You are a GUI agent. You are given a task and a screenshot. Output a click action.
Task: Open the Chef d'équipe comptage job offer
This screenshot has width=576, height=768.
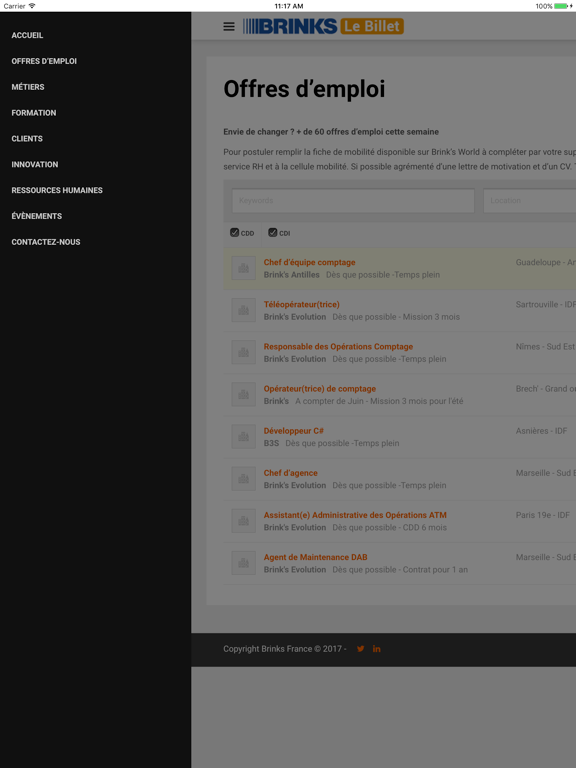(x=310, y=263)
